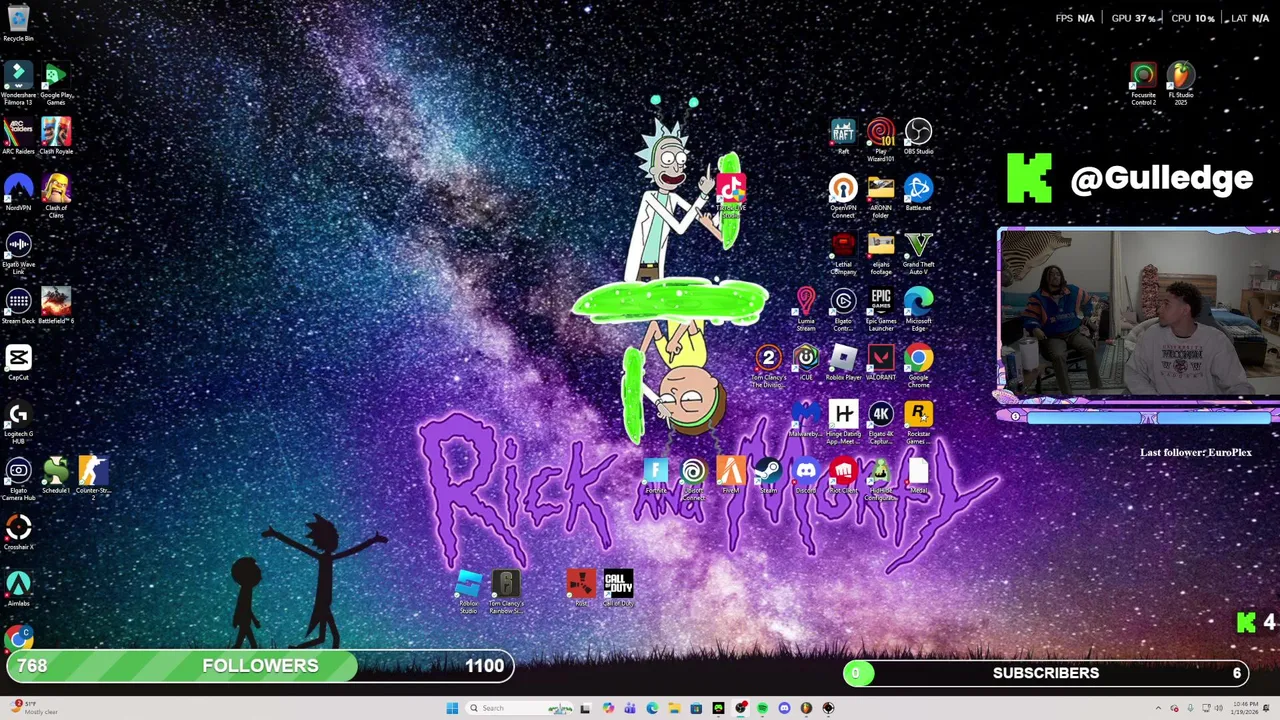
Task: Launch the FiveM desktop icon
Action: pos(731,475)
